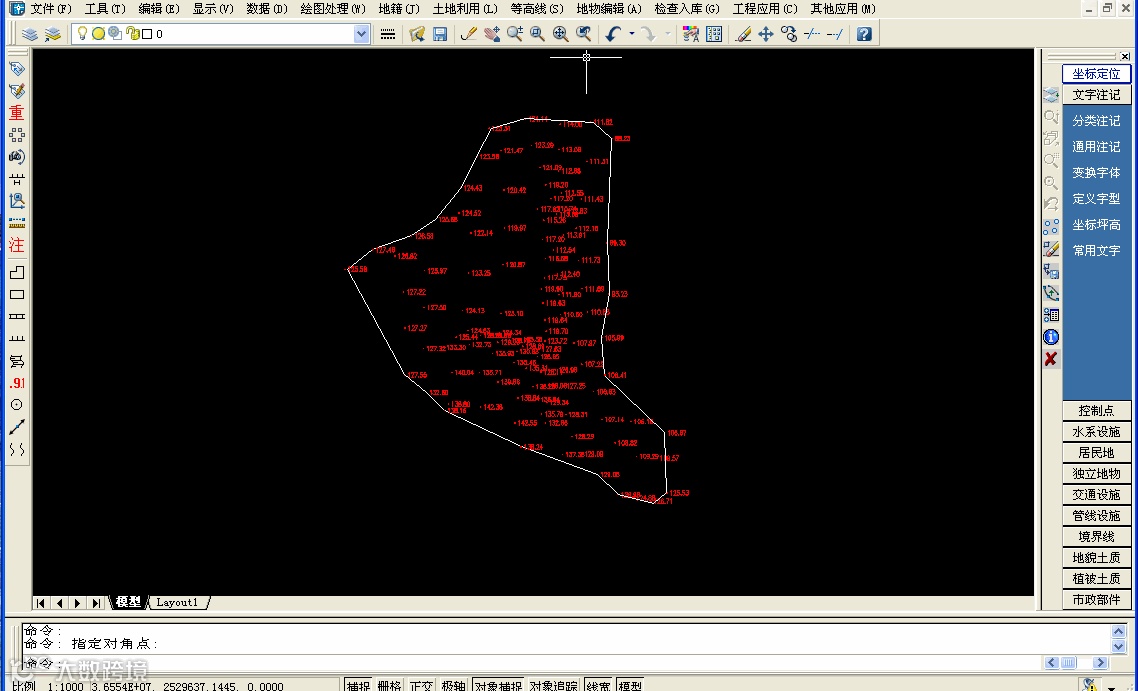Click the zoom previous icon
Viewport: 1138px width, 691px height.
pyautogui.click(x=584, y=34)
